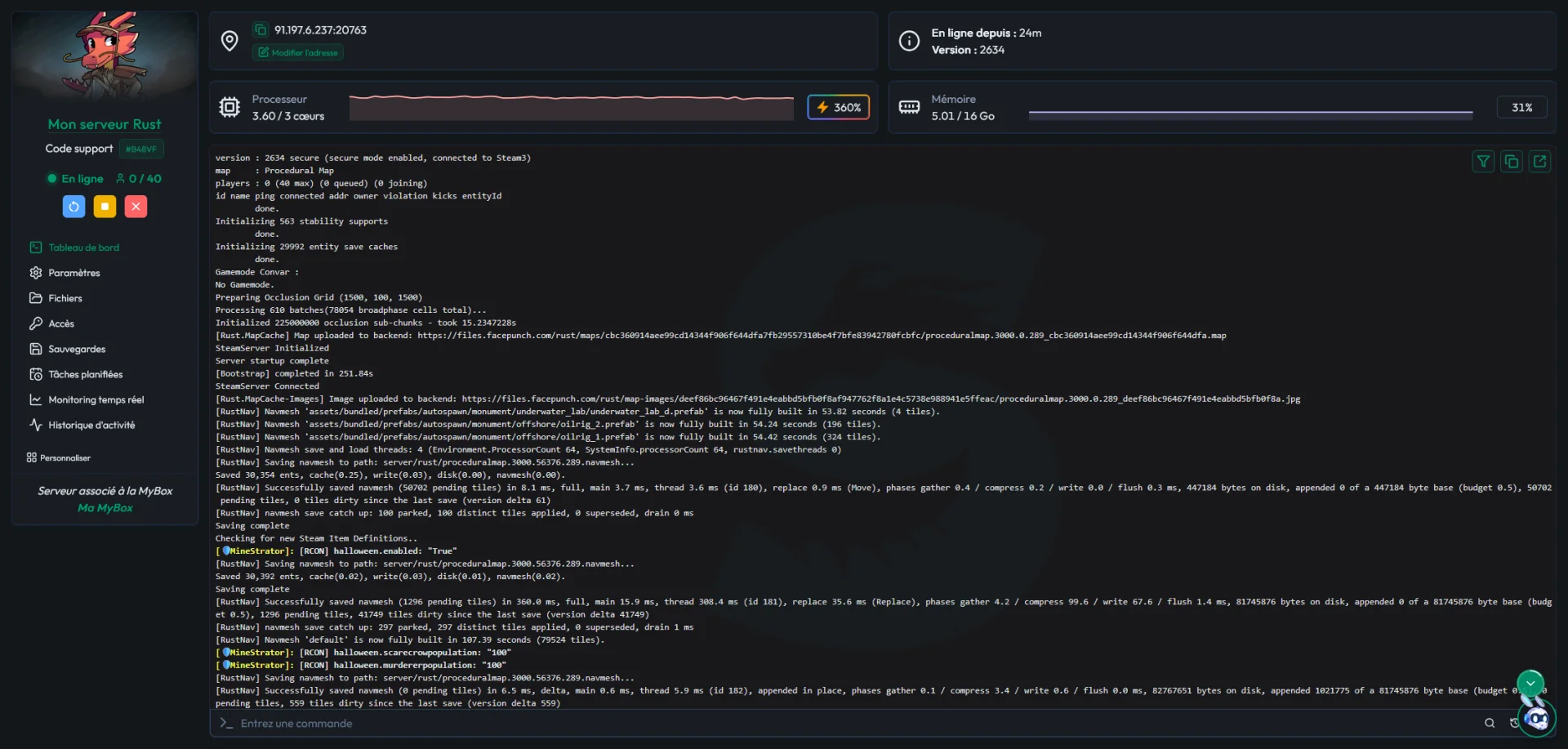1568x749 pixels.
Task: Click 'Server startup complete' console line
Action: tap(272, 361)
